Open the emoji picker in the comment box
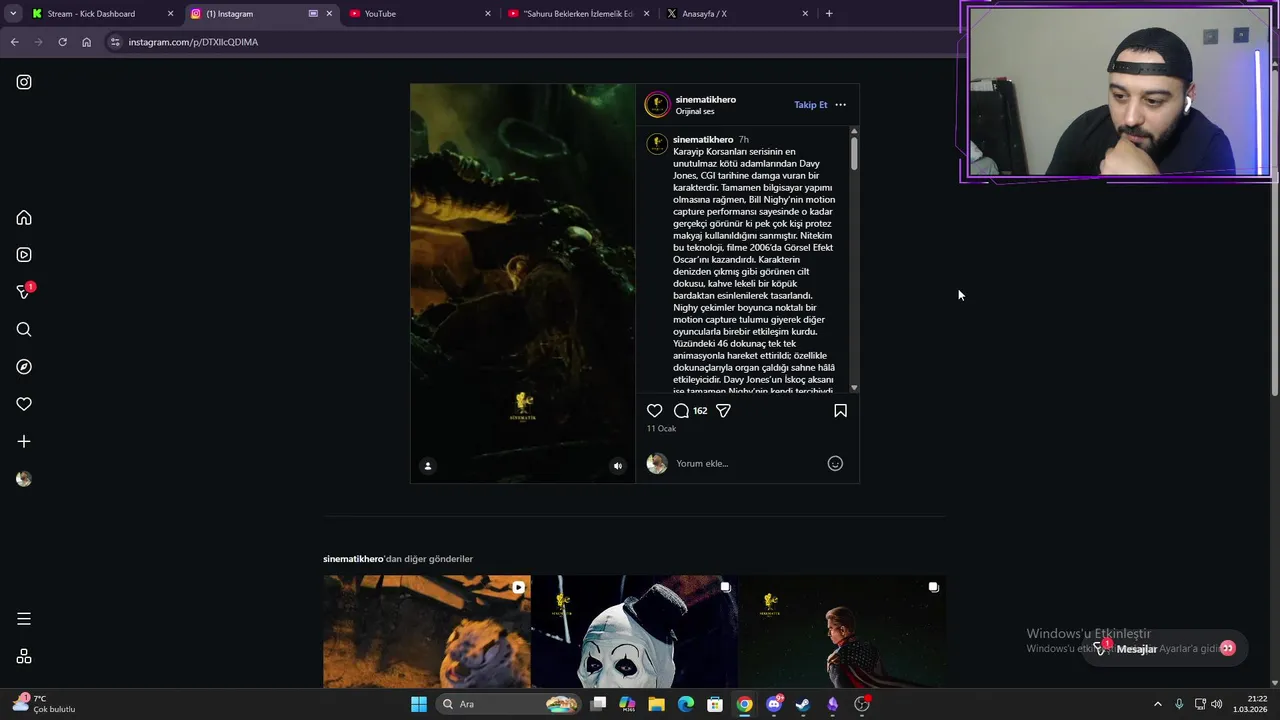 click(835, 463)
